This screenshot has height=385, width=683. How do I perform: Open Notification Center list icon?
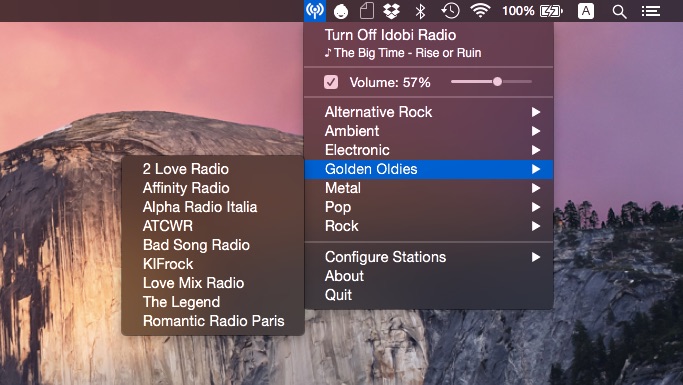651,11
